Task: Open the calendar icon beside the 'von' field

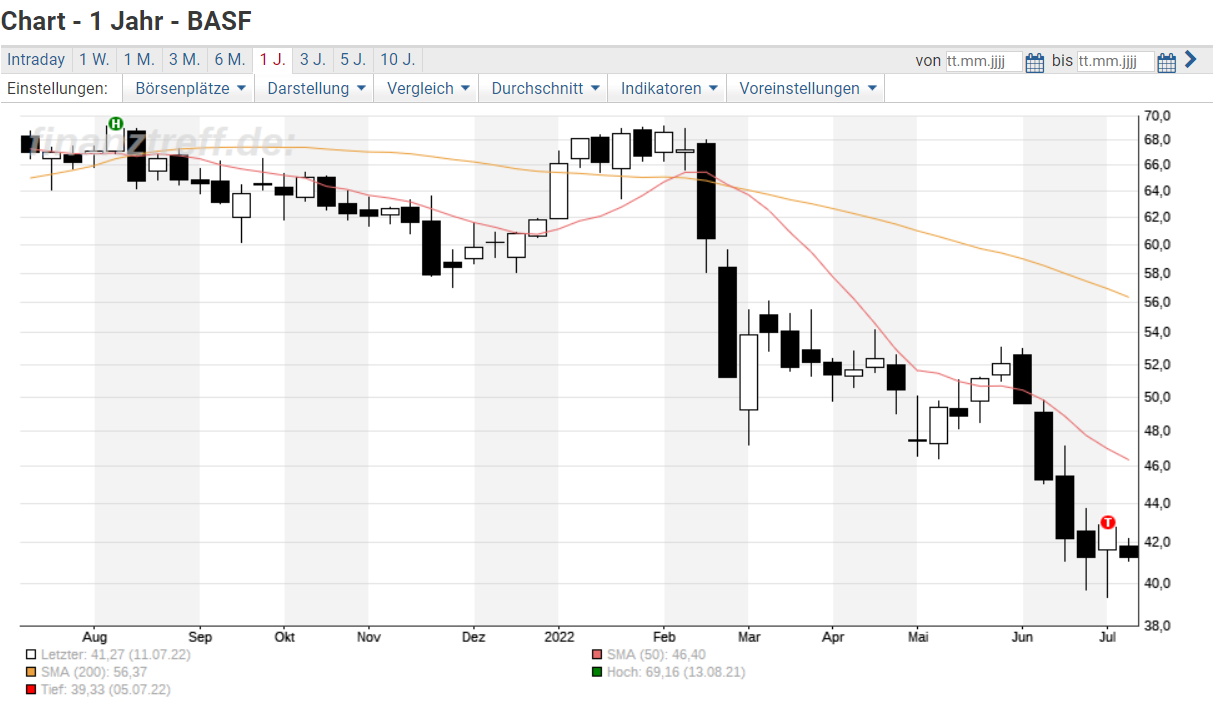Action: 1035,62
